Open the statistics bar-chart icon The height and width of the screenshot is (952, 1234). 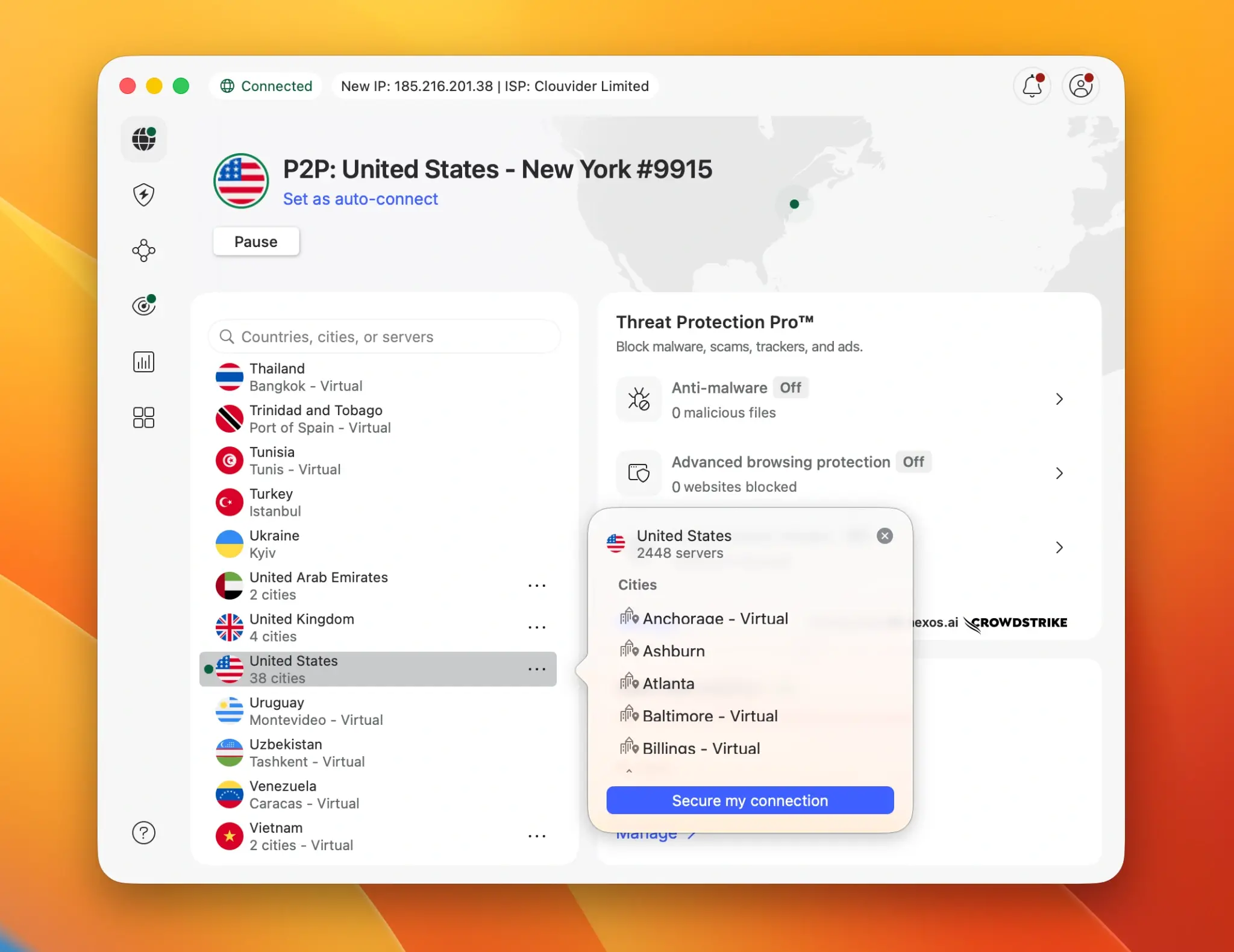tap(143, 362)
